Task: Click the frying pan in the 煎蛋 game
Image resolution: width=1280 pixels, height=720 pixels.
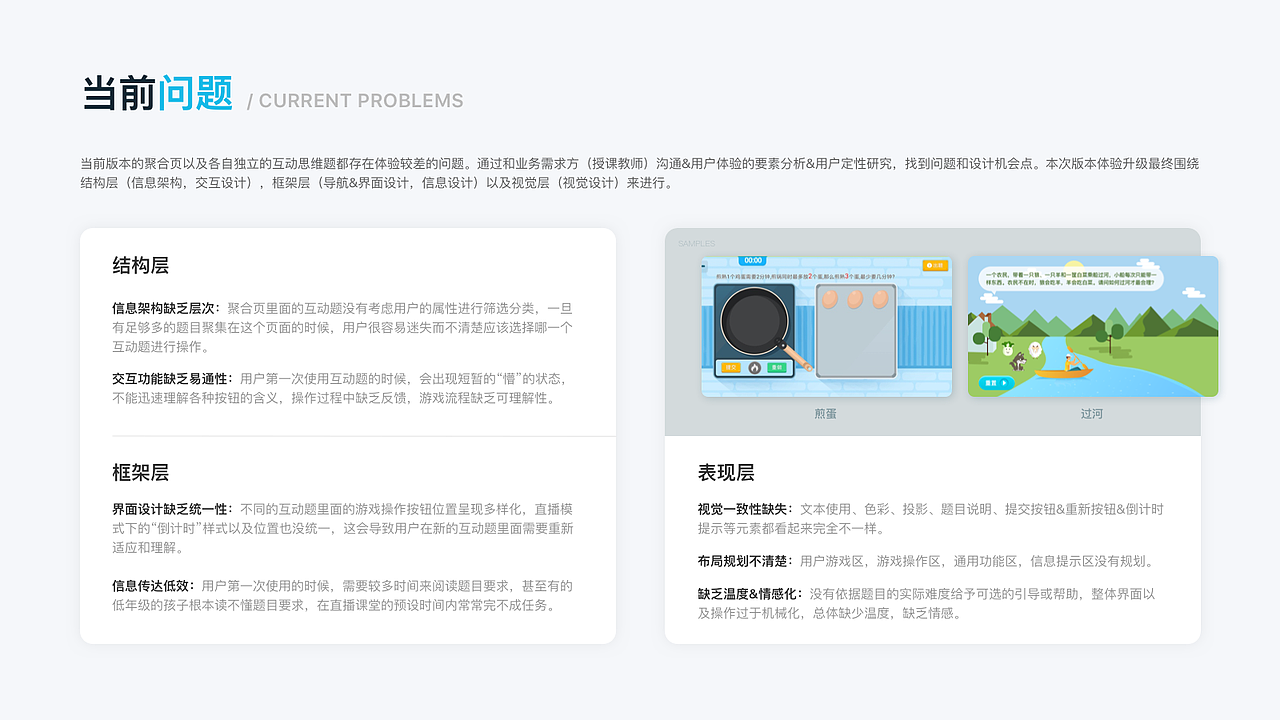Action: [754, 321]
